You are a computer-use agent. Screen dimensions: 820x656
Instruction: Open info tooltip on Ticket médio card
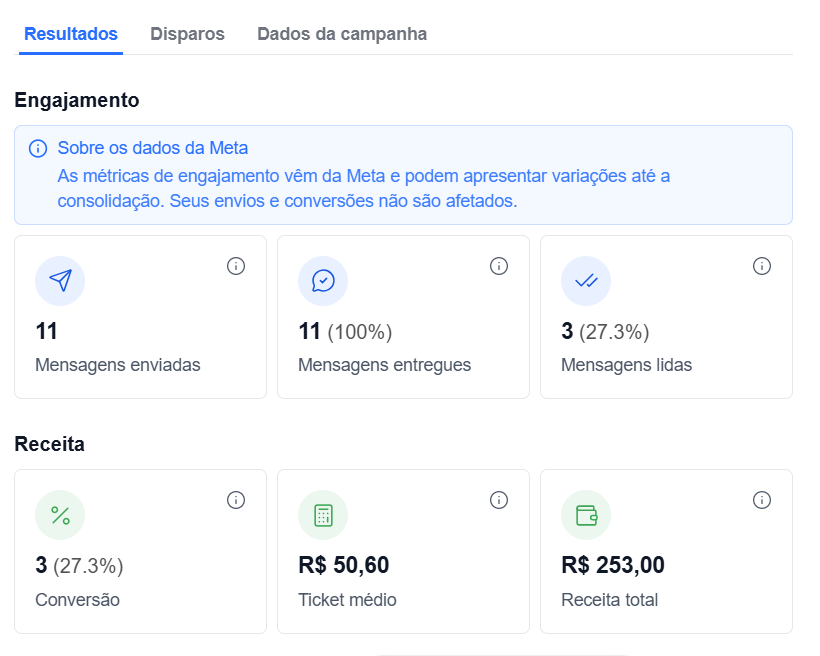(x=499, y=500)
